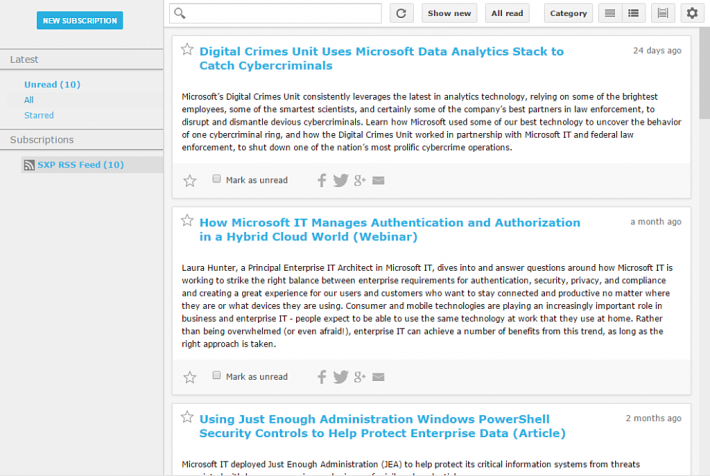Open How Microsoft IT Manages Authentication link
Viewport: 710px width, 476px height.
pyautogui.click(x=389, y=230)
